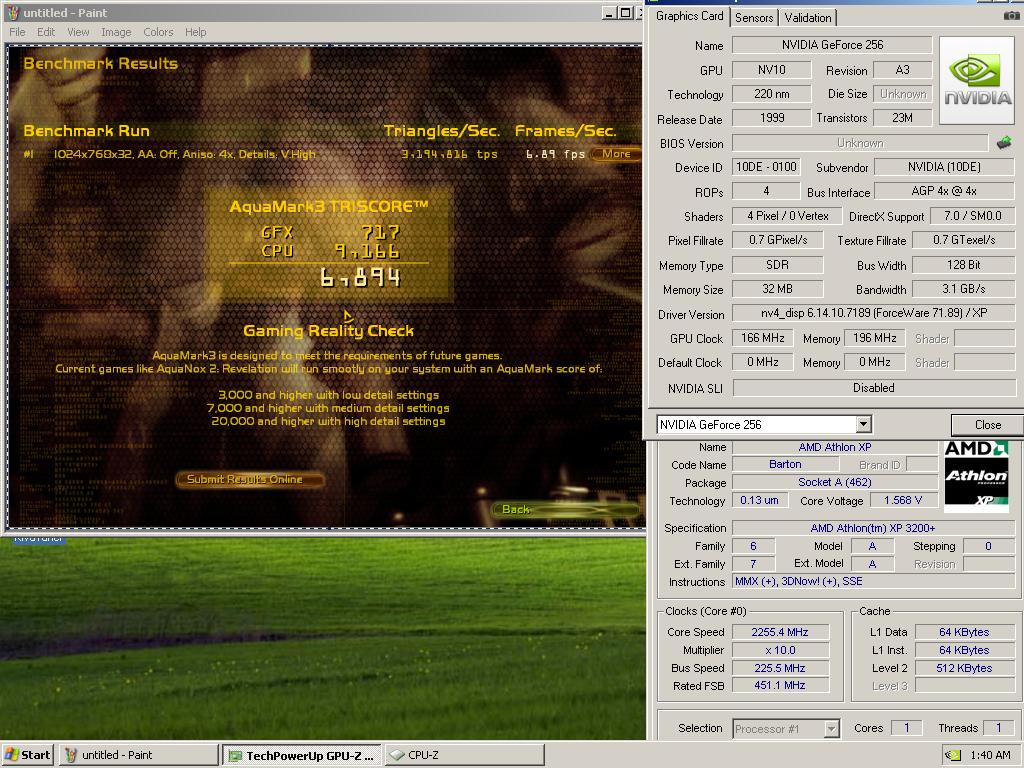
Task: Click the Windows flag icon on Start
Action: [x=11, y=755]
